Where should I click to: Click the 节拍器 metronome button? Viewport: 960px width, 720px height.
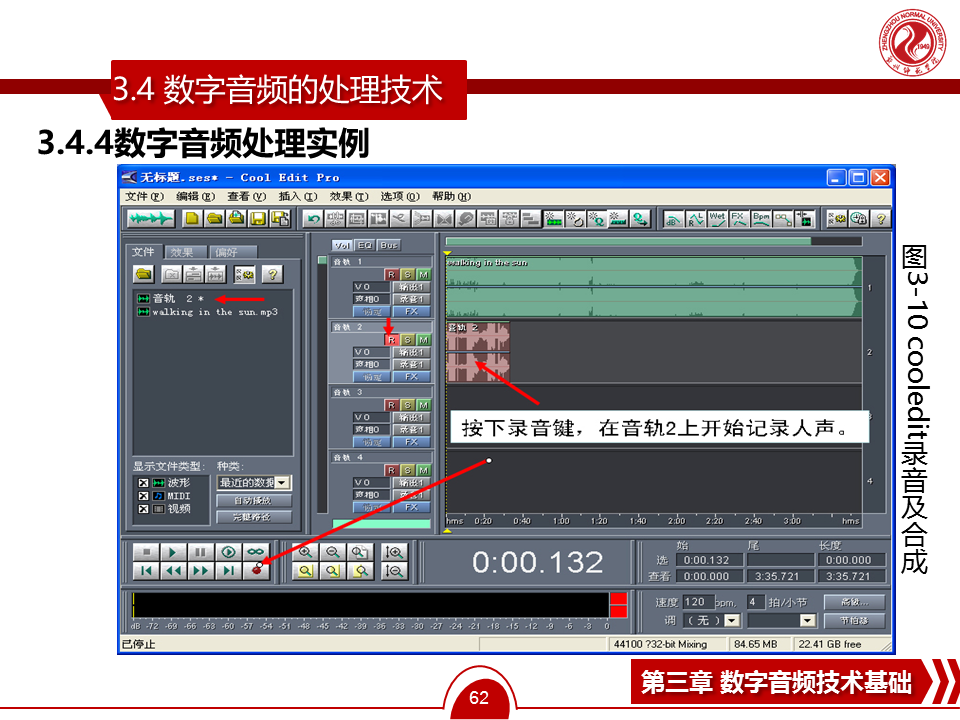[x=854, y=620]
